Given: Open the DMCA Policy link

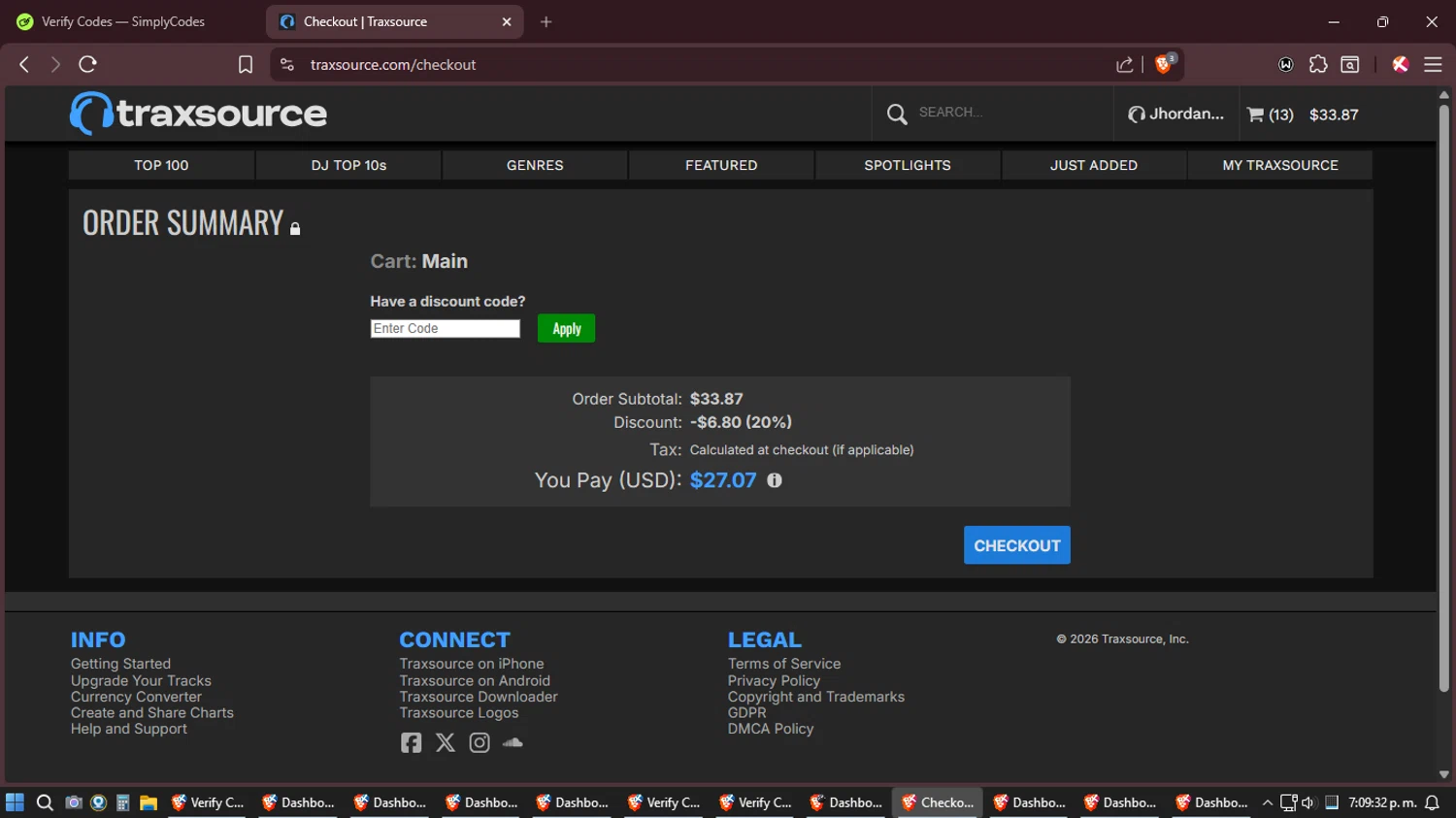Looking at the screenshot, I should tap(771, 729).
